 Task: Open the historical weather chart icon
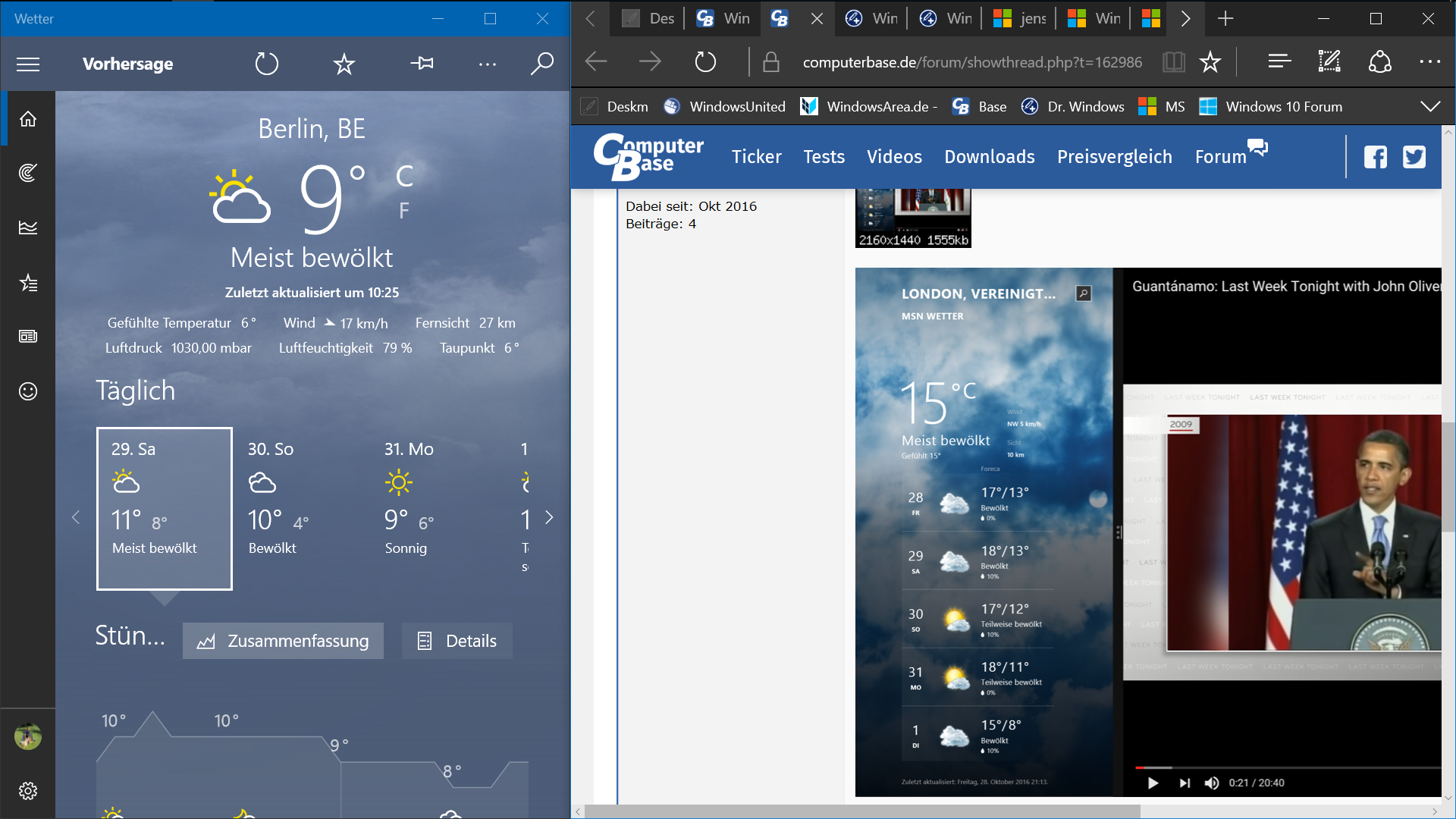(28, 227)
